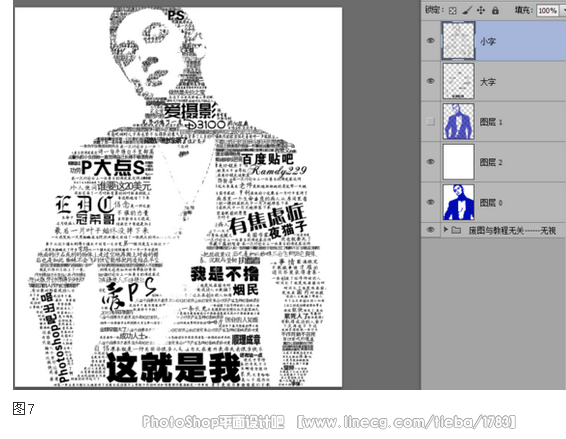Hide the 图层 0 layer via eye icon
The width and height of the screenshot is (566, 439).
pos(430,202)
